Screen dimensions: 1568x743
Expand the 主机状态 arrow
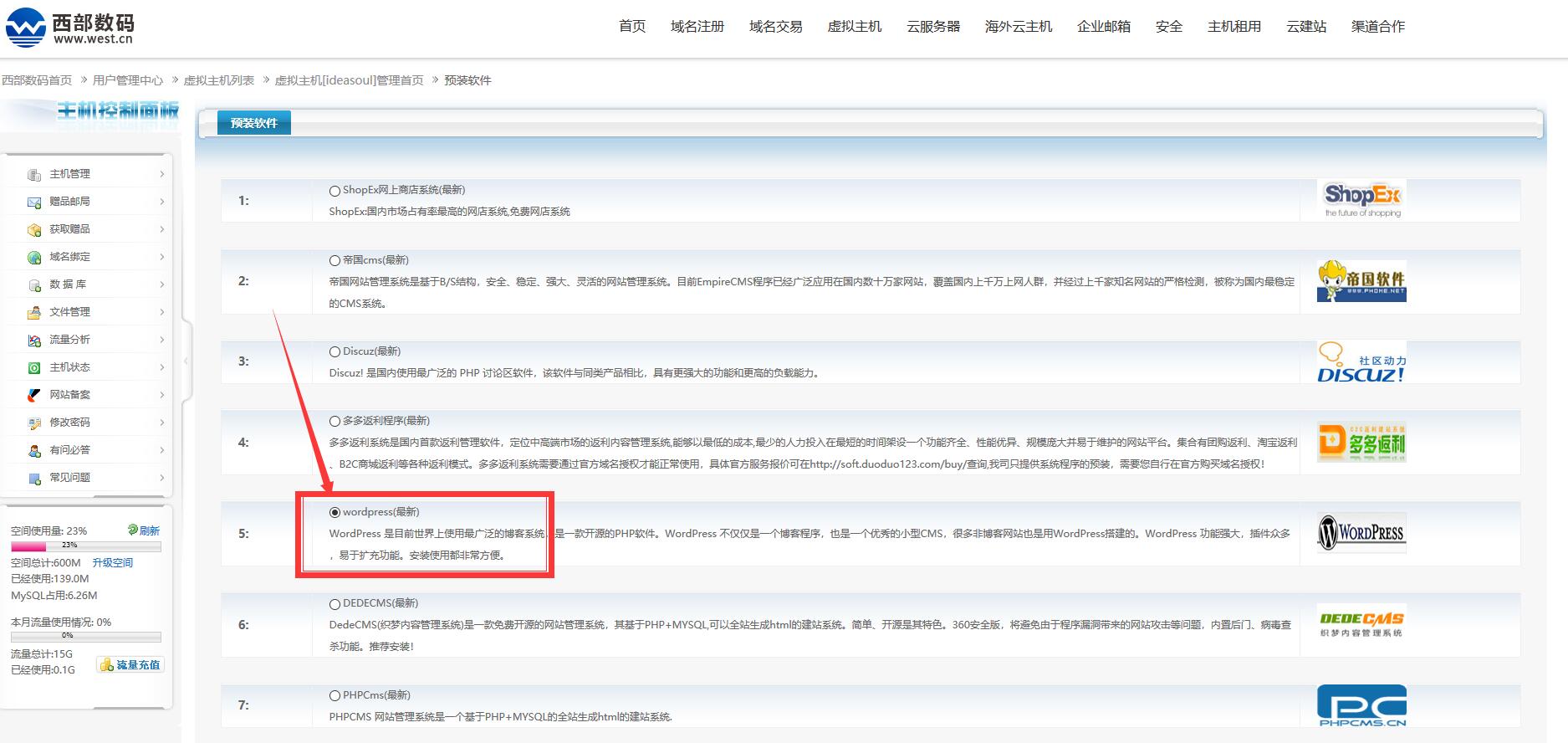(161, 367)
